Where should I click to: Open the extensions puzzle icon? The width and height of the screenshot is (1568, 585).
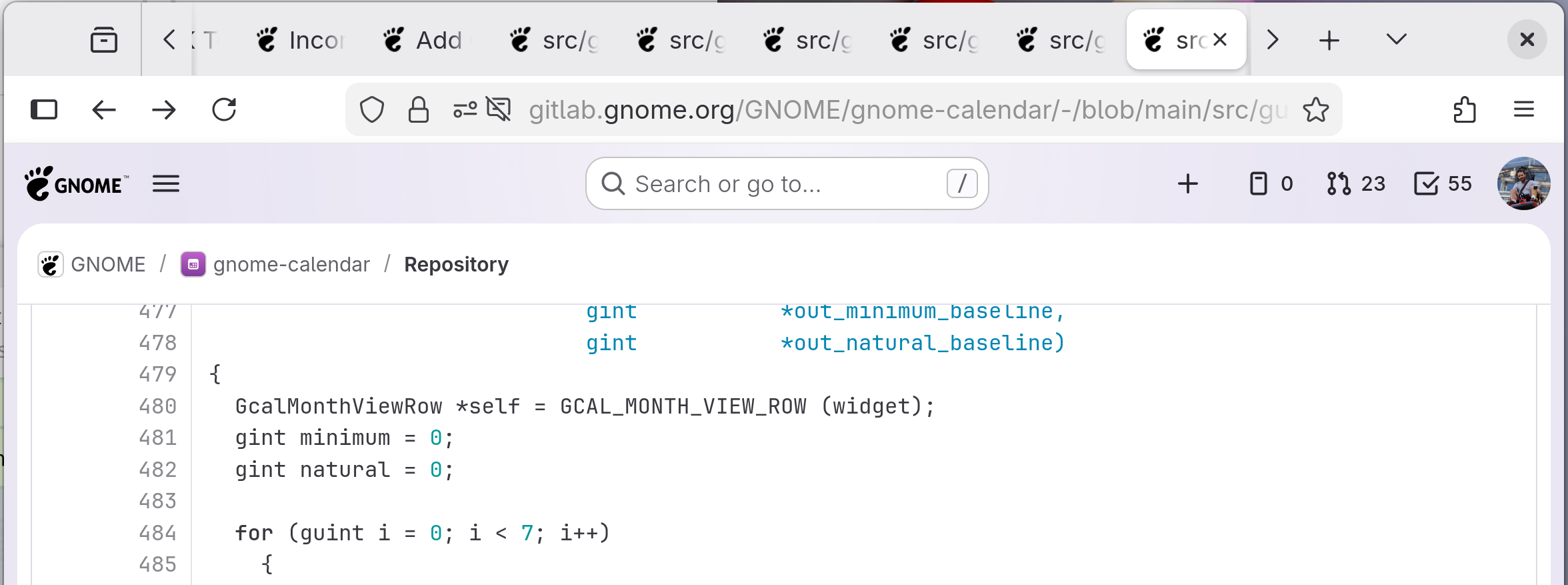point(1465,110)
